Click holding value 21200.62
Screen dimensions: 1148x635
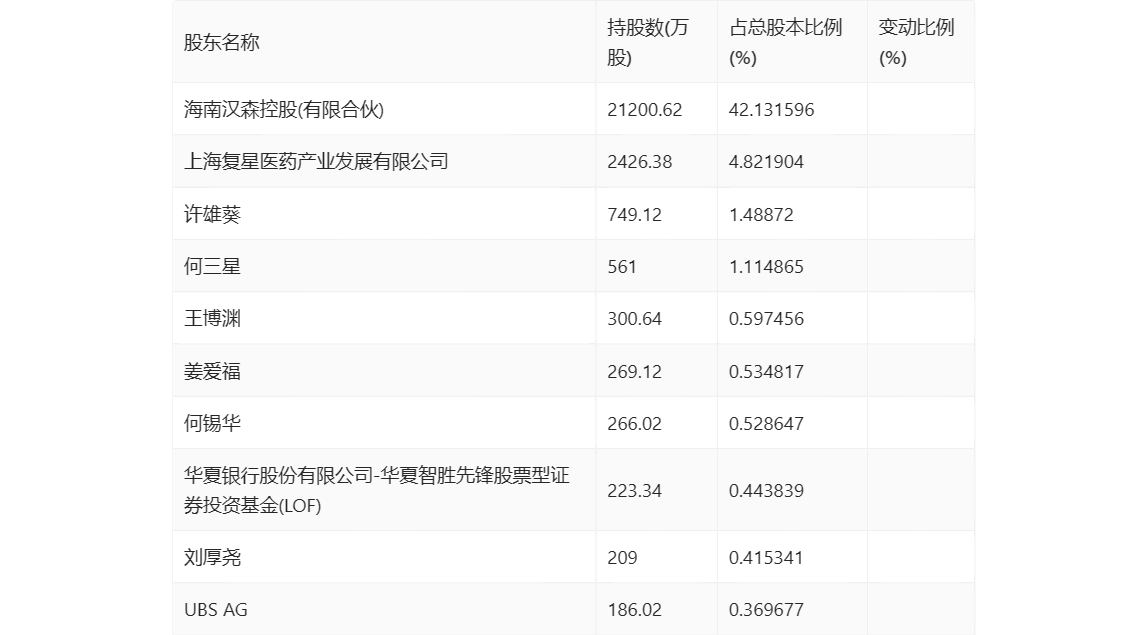(644, 110)
